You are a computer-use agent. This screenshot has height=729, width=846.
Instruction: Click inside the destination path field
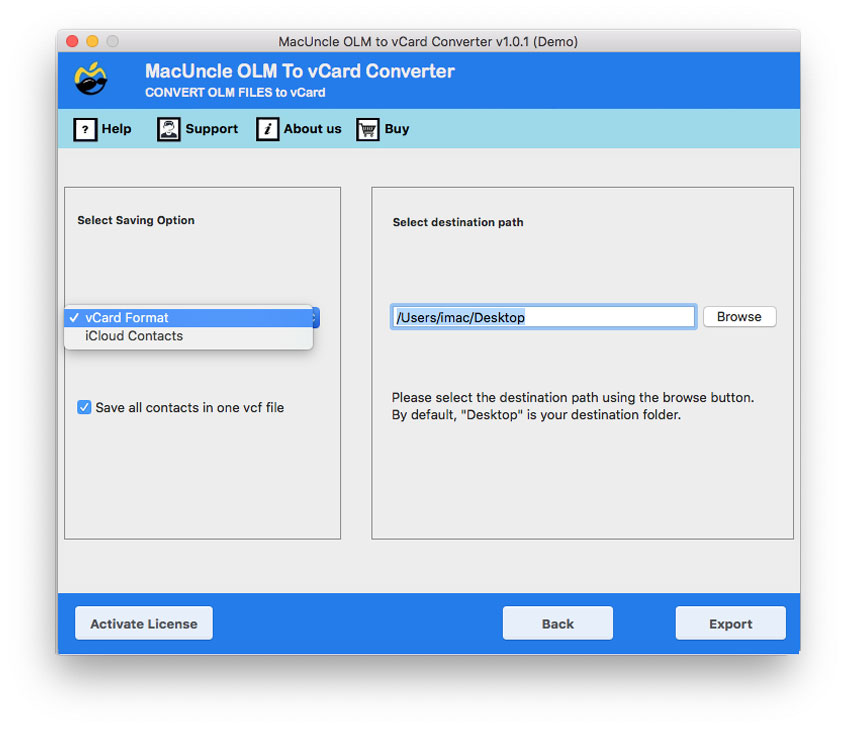pyautogui.click(x=543, y=316)
